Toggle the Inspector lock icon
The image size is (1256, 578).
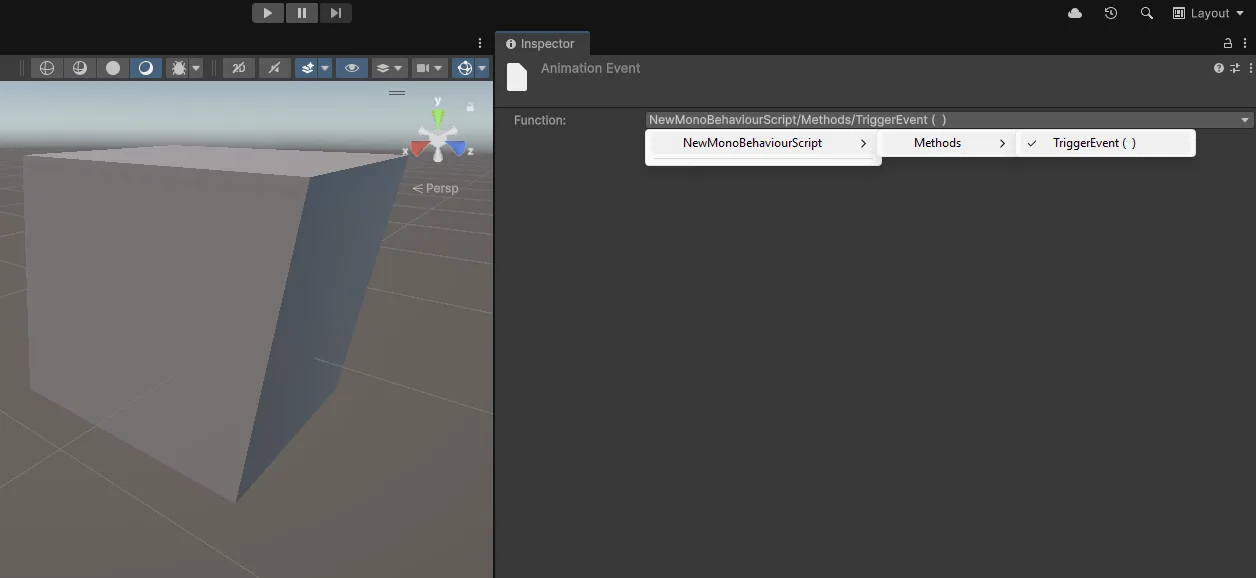point(1228,43)
